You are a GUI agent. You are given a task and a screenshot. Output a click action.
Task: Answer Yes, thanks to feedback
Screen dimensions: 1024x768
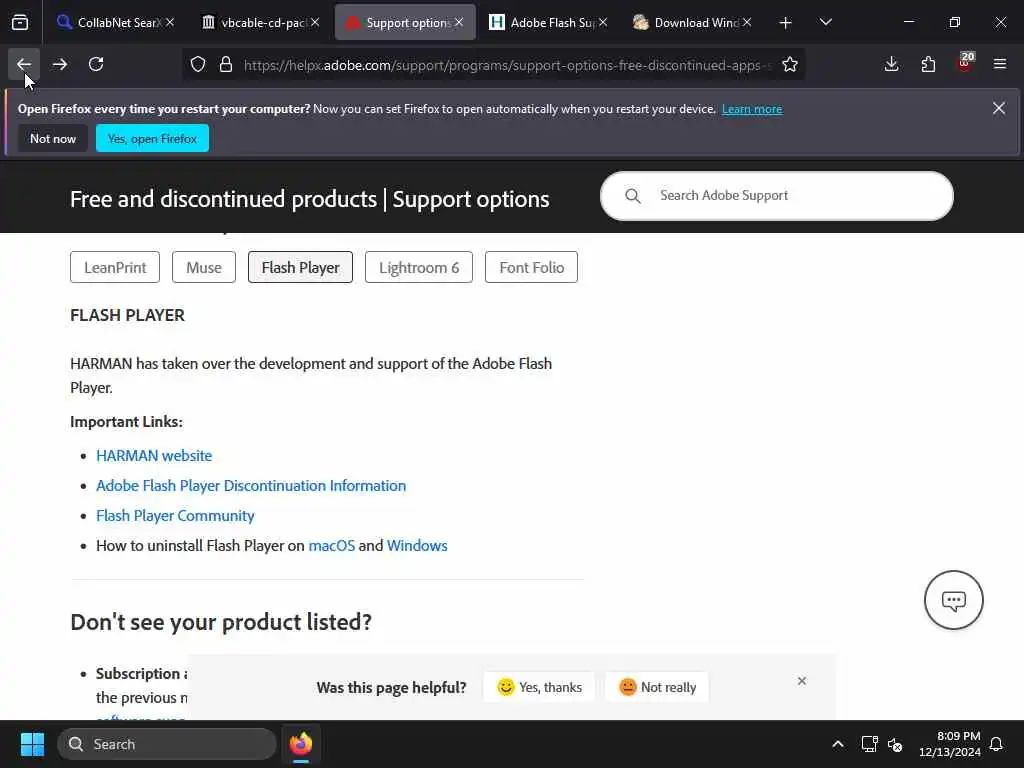[539, 687]
